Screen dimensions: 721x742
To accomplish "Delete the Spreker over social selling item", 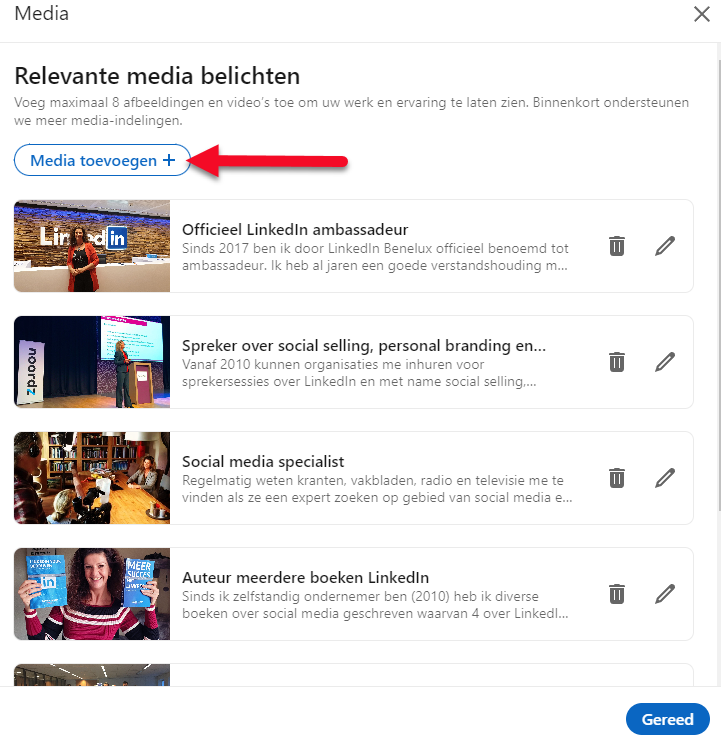I will click(616, 362).
